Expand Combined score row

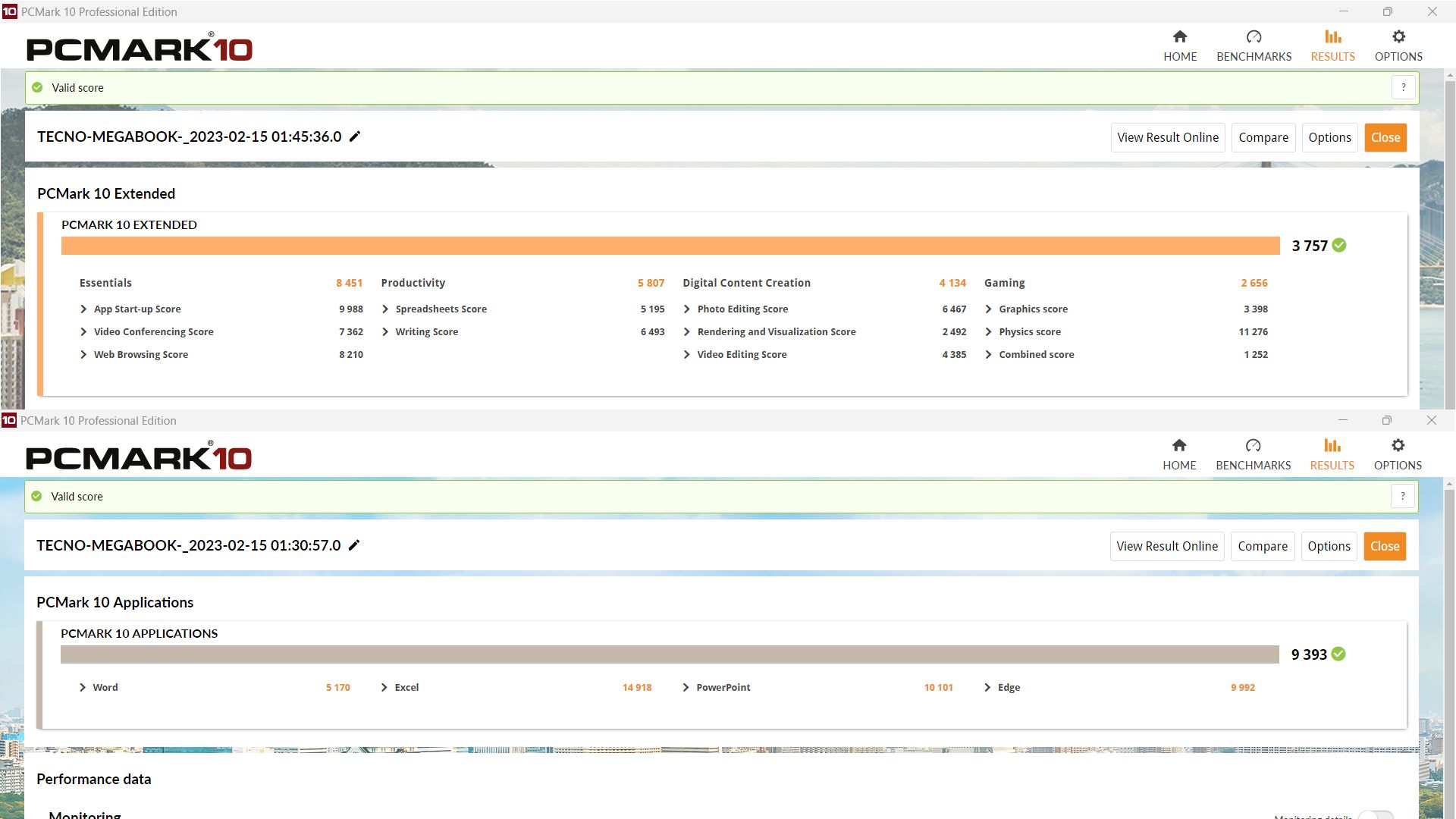click(x=988, y=354)
